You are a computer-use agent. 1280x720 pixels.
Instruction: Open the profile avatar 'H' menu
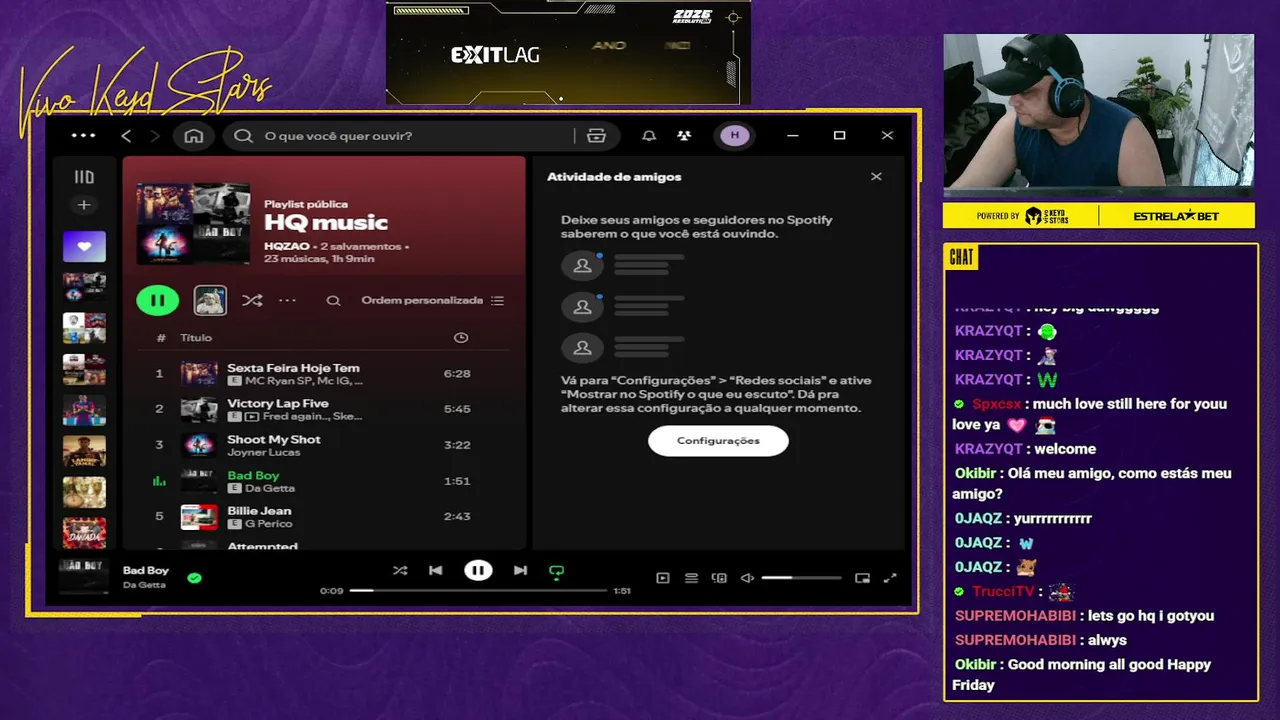coord(735,135)
